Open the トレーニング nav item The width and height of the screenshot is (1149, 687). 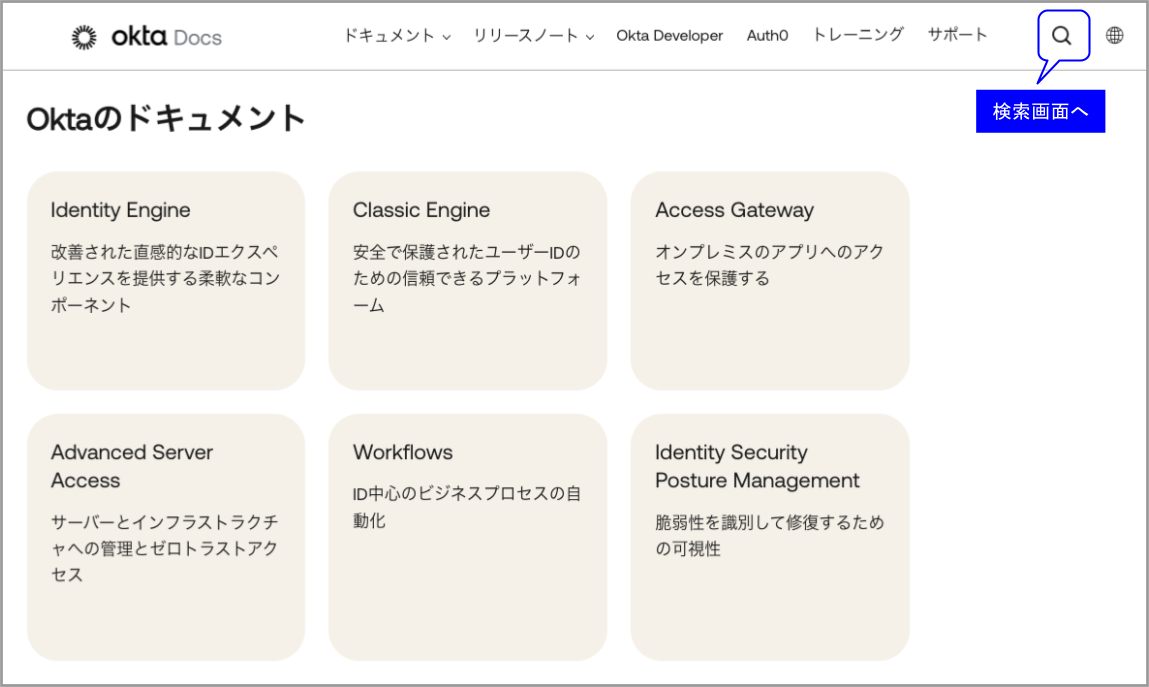[x=856, y=35]
